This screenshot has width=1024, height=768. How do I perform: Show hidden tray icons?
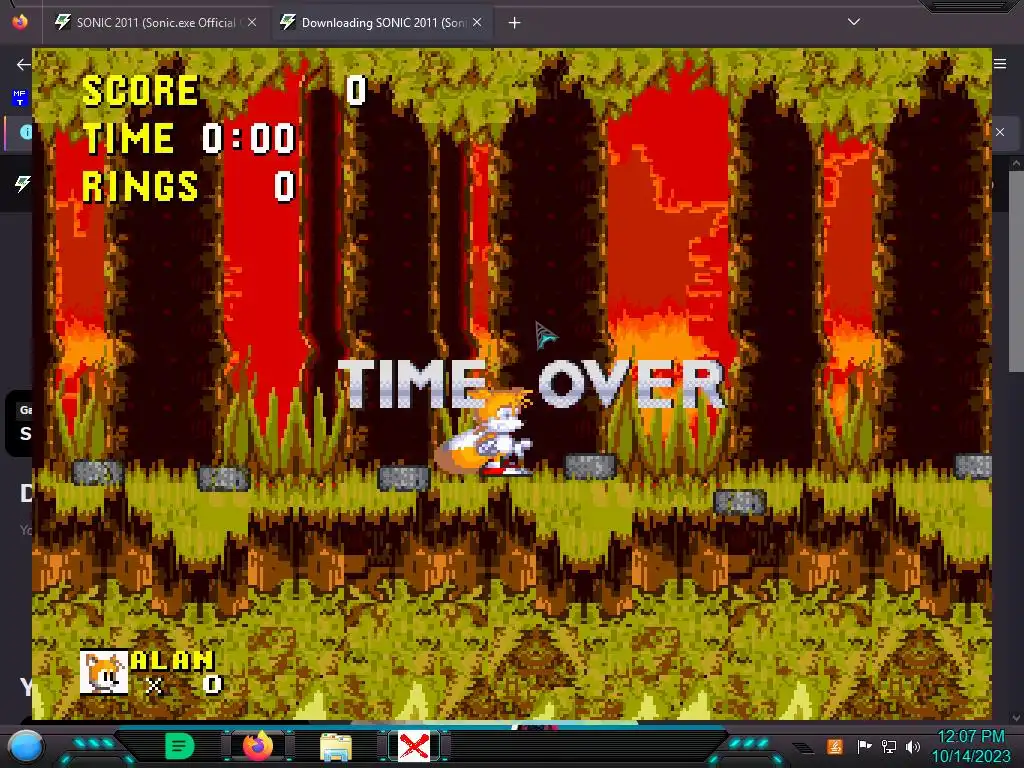pos(804,747)
